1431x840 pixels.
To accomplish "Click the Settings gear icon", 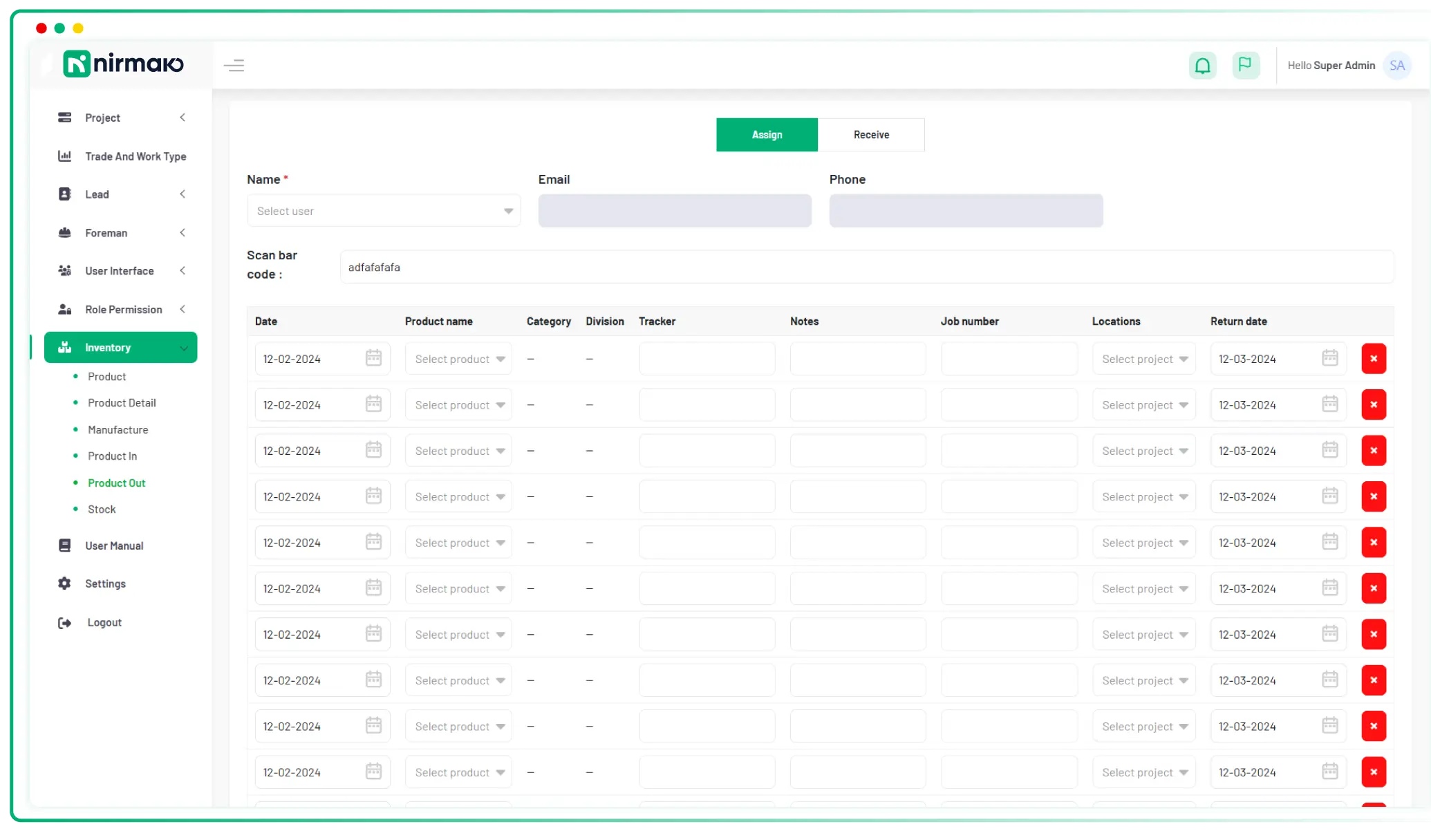I will 64,584.
